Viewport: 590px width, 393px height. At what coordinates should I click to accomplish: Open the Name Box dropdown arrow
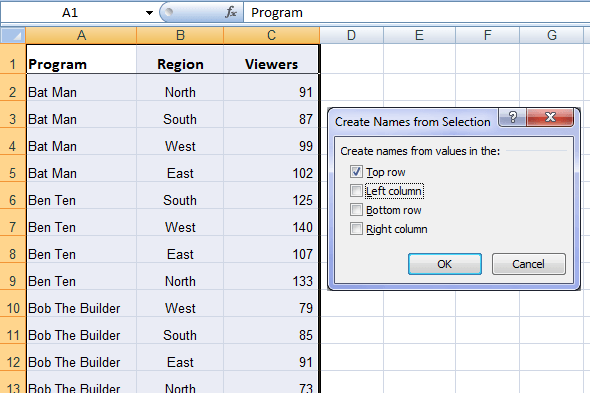(149, 13)
